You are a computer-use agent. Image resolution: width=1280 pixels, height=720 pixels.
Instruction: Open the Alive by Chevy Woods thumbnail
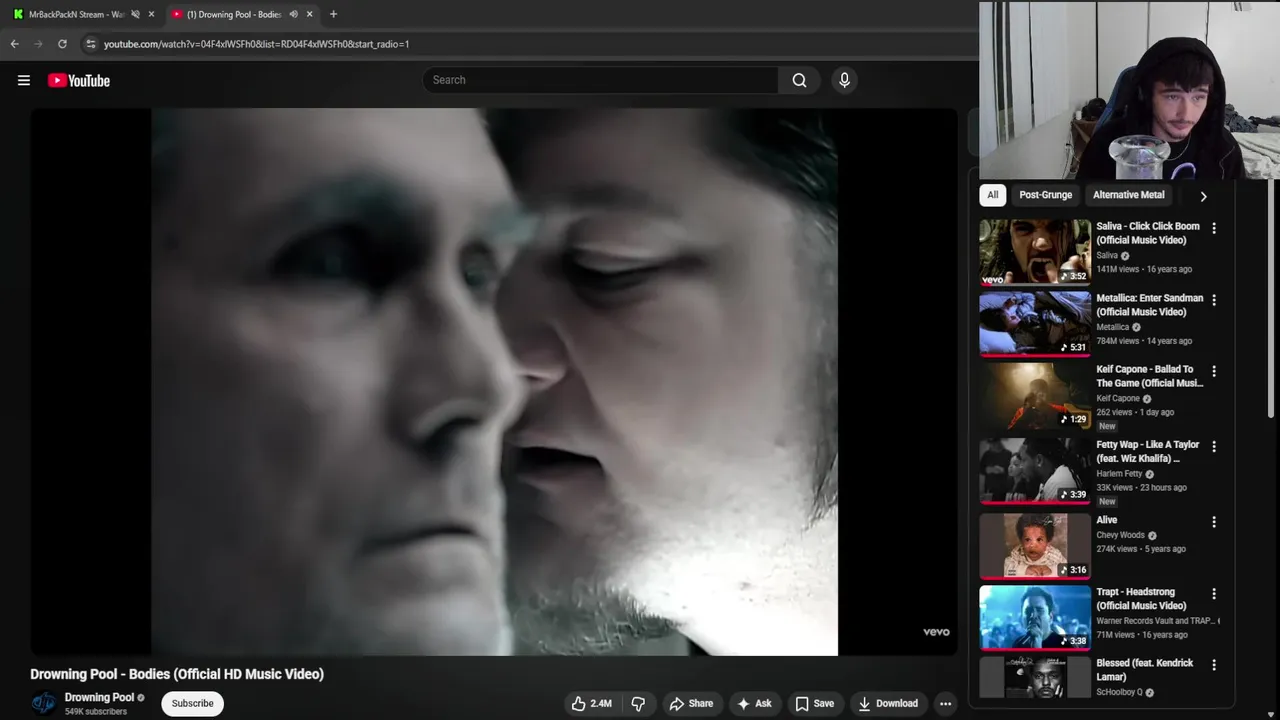point(1035,546)
